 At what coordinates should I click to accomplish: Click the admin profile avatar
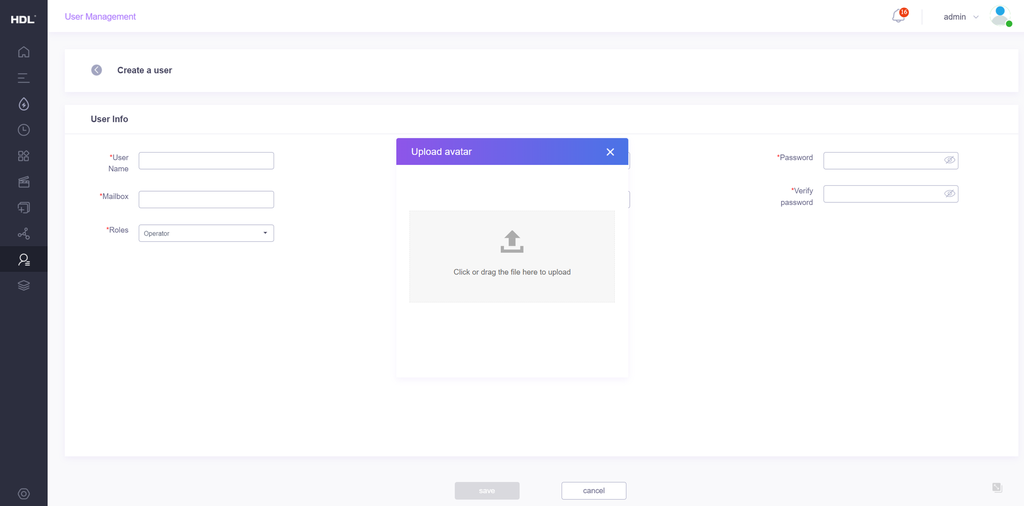[x=1000, y=16]
